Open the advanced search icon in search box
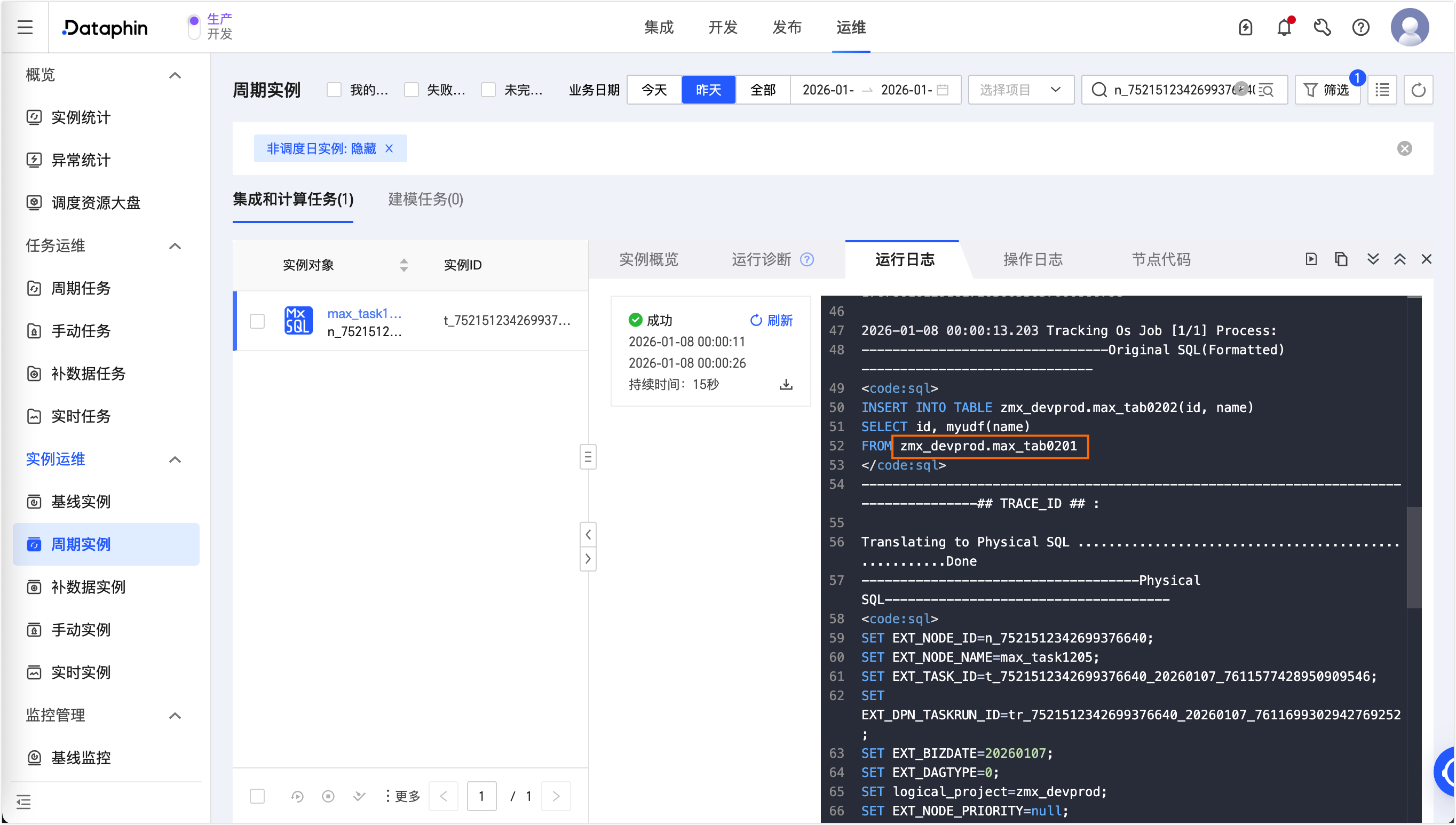This screenshot has width=1456, height=825. click(x=1265, y=90)
